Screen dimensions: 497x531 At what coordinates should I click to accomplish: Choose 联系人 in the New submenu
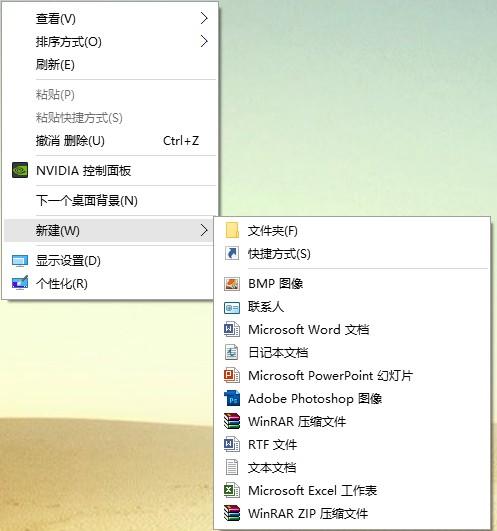(x=352, y=306)
